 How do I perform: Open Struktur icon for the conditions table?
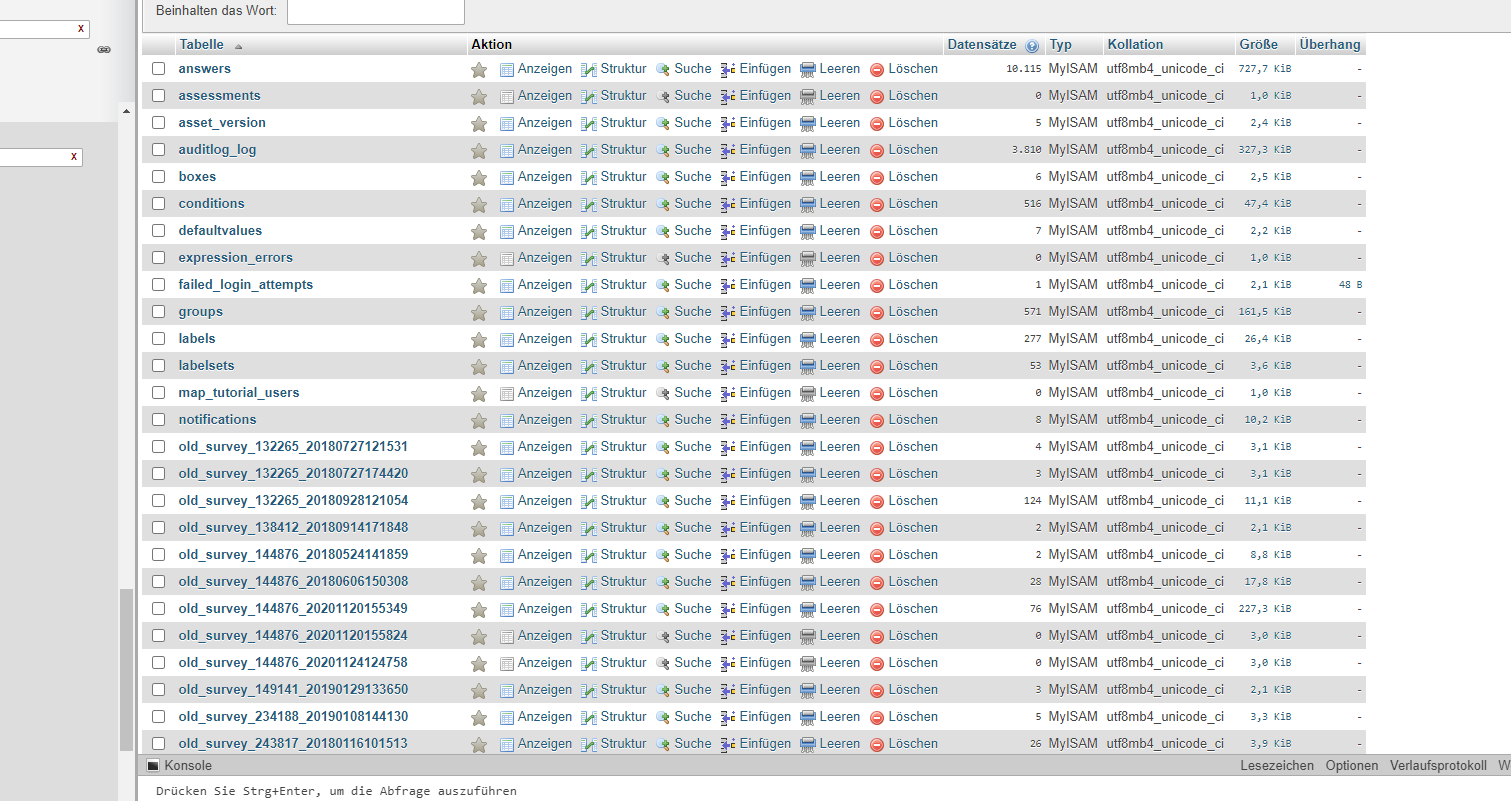click(x=589, y=205)
